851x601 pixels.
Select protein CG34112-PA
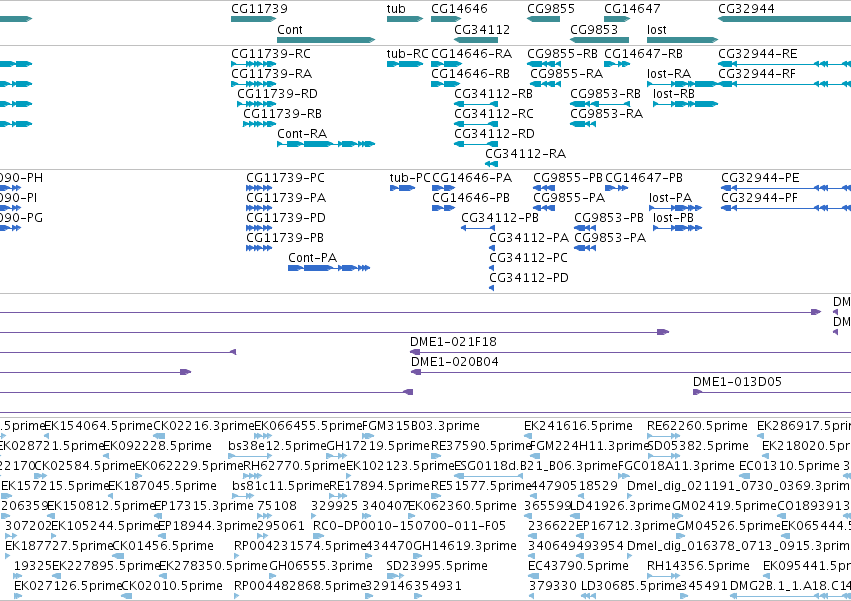tap(492, 248)
